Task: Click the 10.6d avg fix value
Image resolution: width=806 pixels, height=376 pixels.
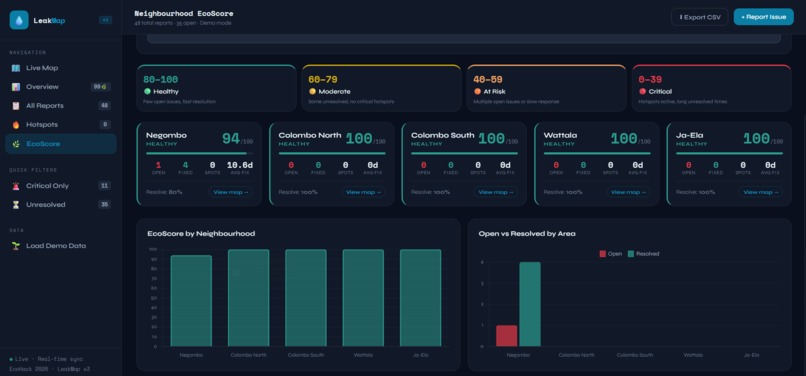Action: (240, 165)
